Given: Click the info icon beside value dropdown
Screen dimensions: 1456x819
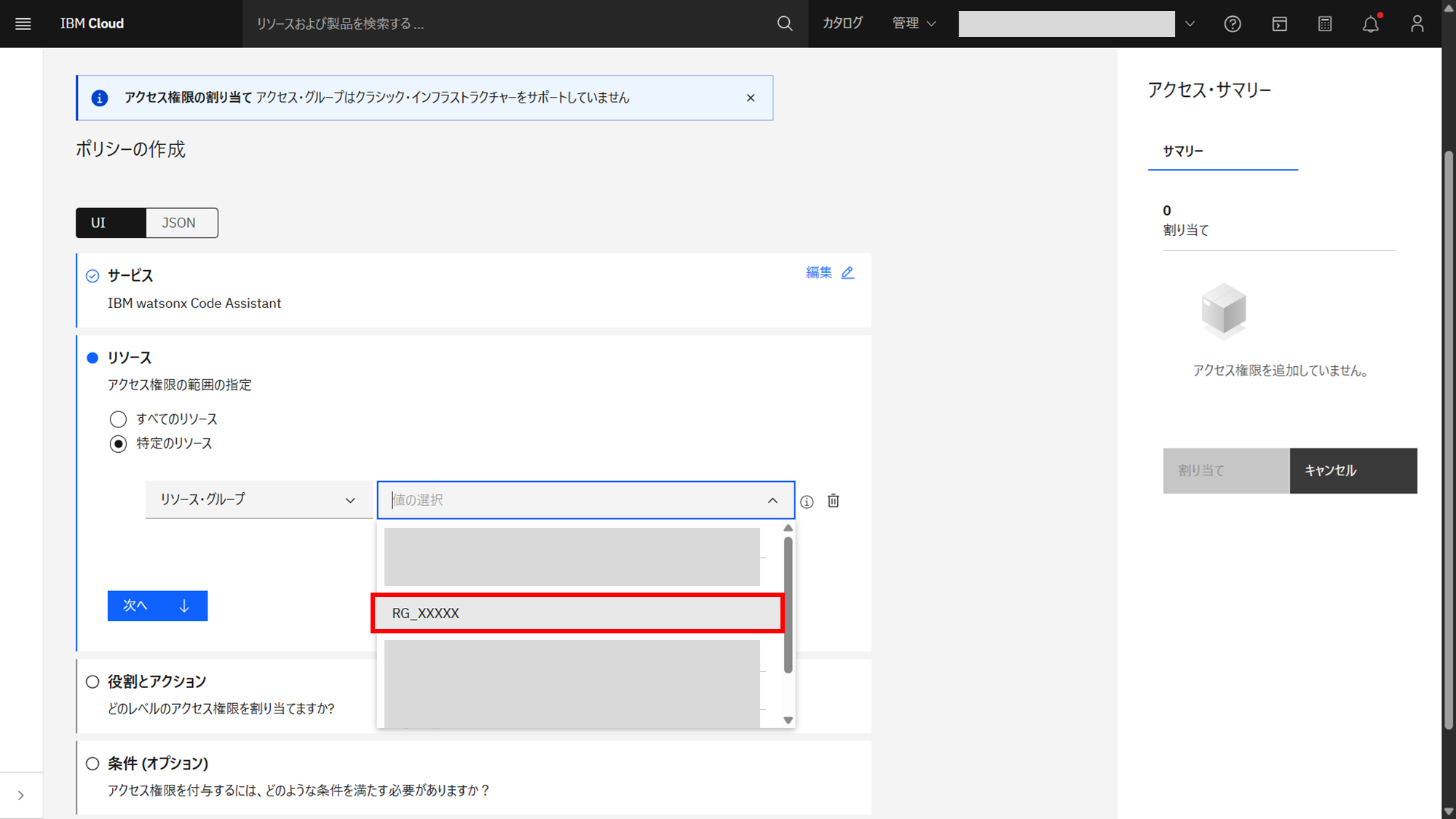Looking at the screenshot, I should [807, 502].
